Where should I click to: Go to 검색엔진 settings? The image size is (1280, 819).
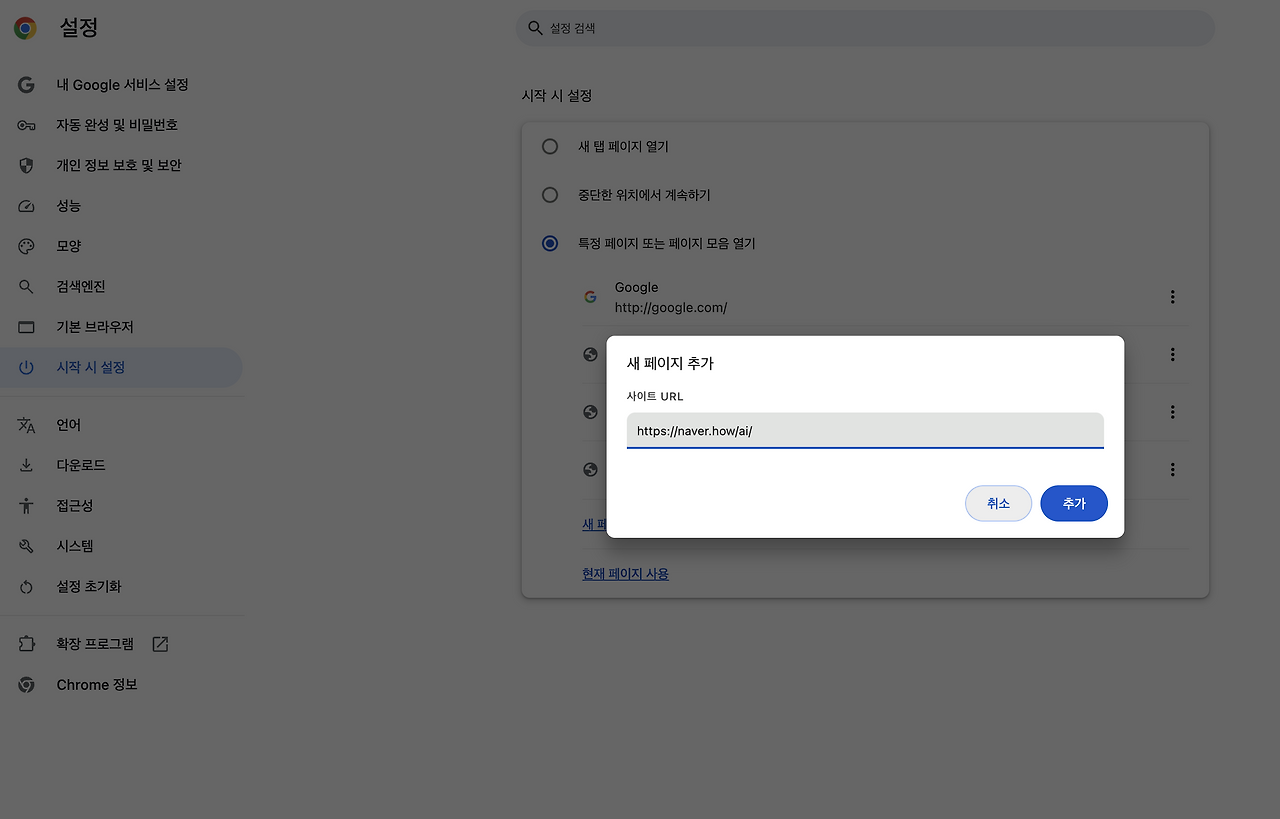pos(121,287)
